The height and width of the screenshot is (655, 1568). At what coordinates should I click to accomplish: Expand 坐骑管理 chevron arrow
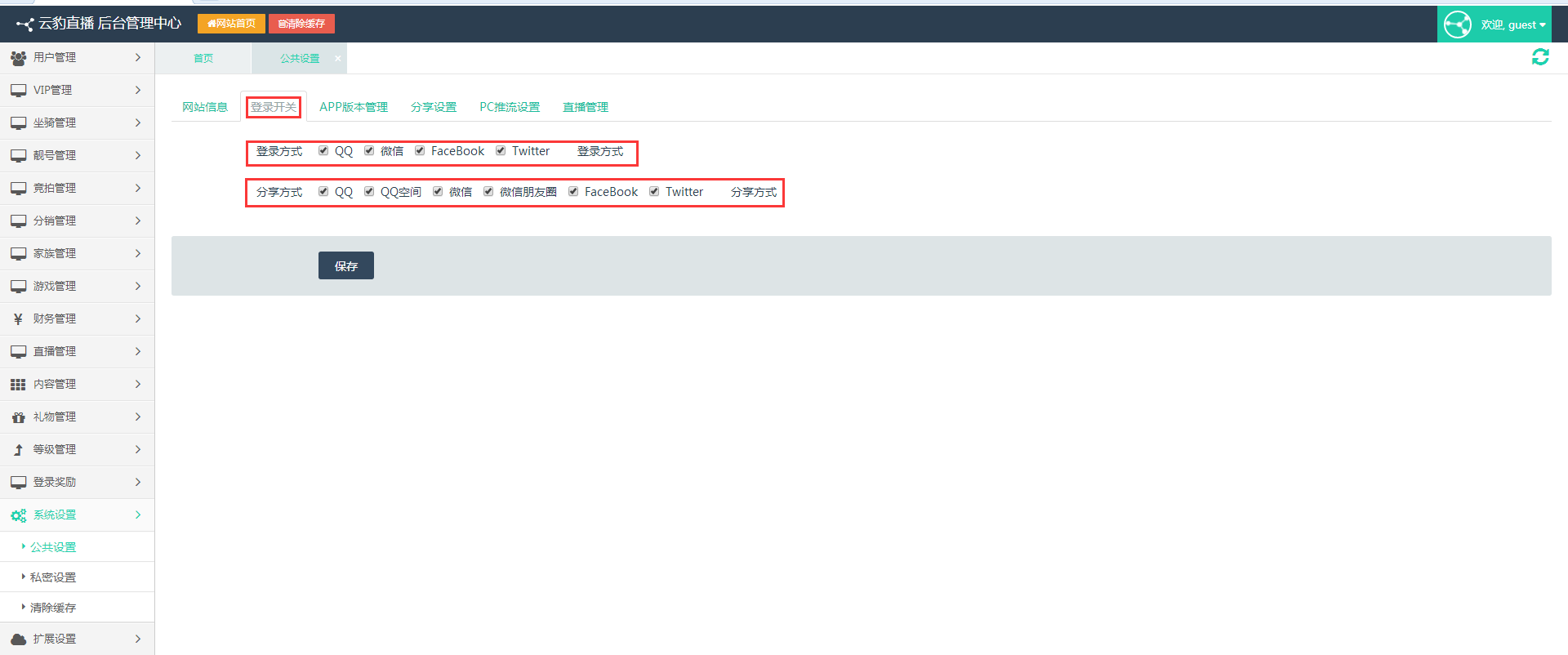pos(138,123)
